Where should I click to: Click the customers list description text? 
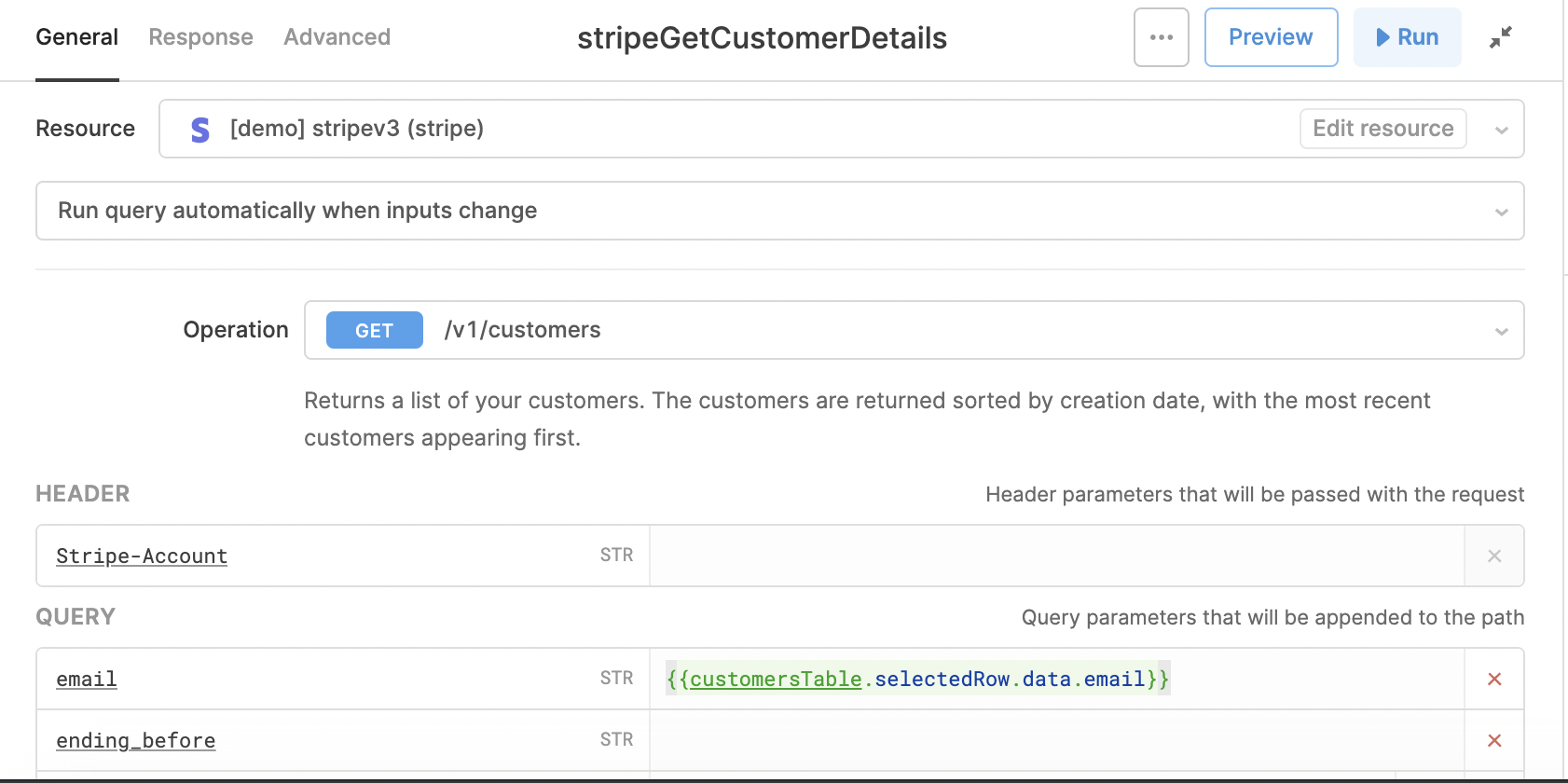pyautogui.click(x=867, y=419)
